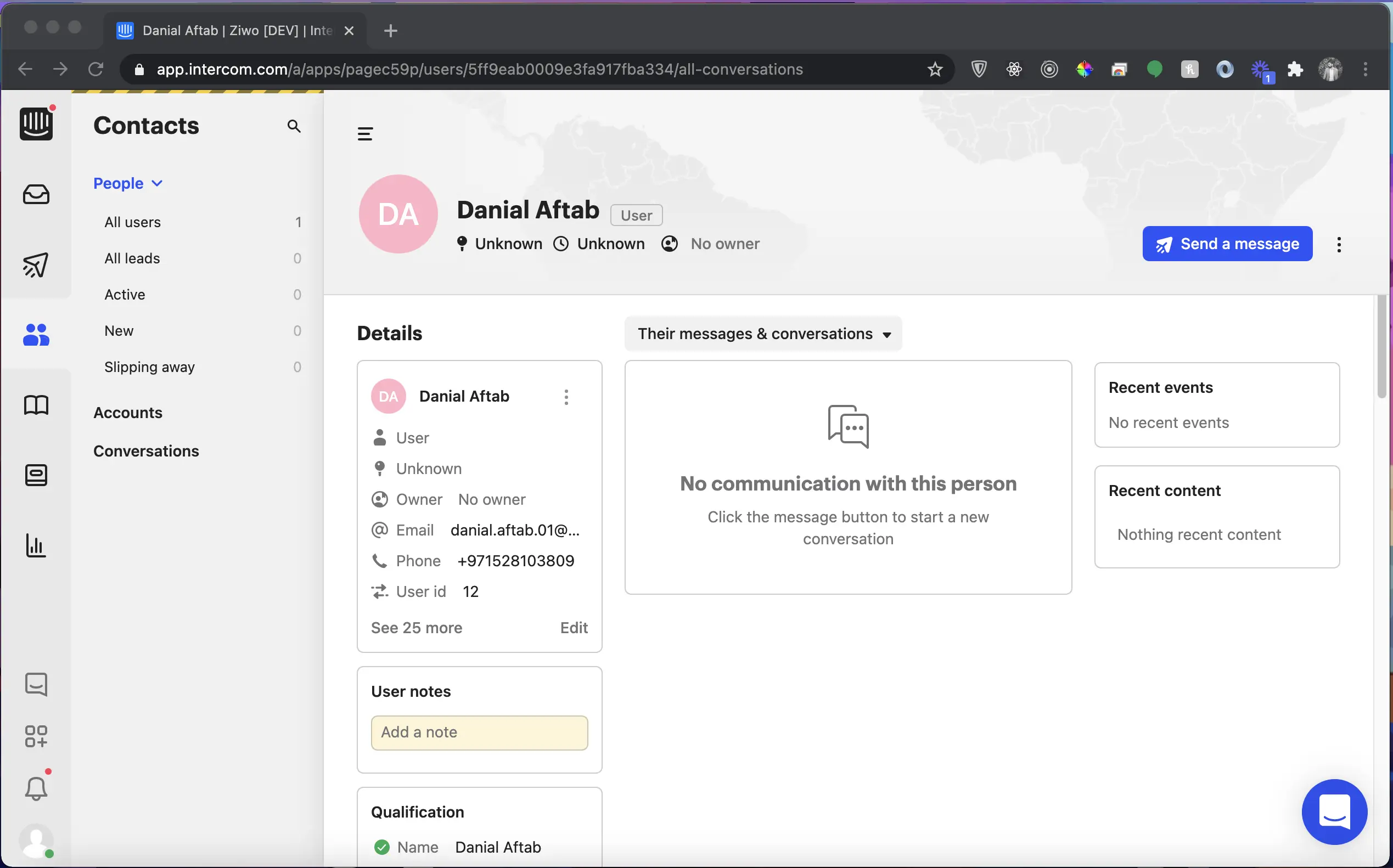Viewport: 1393px width, 868px height.
Task: Select the Danial Aftab browser tab
Action: click(234, 30)
